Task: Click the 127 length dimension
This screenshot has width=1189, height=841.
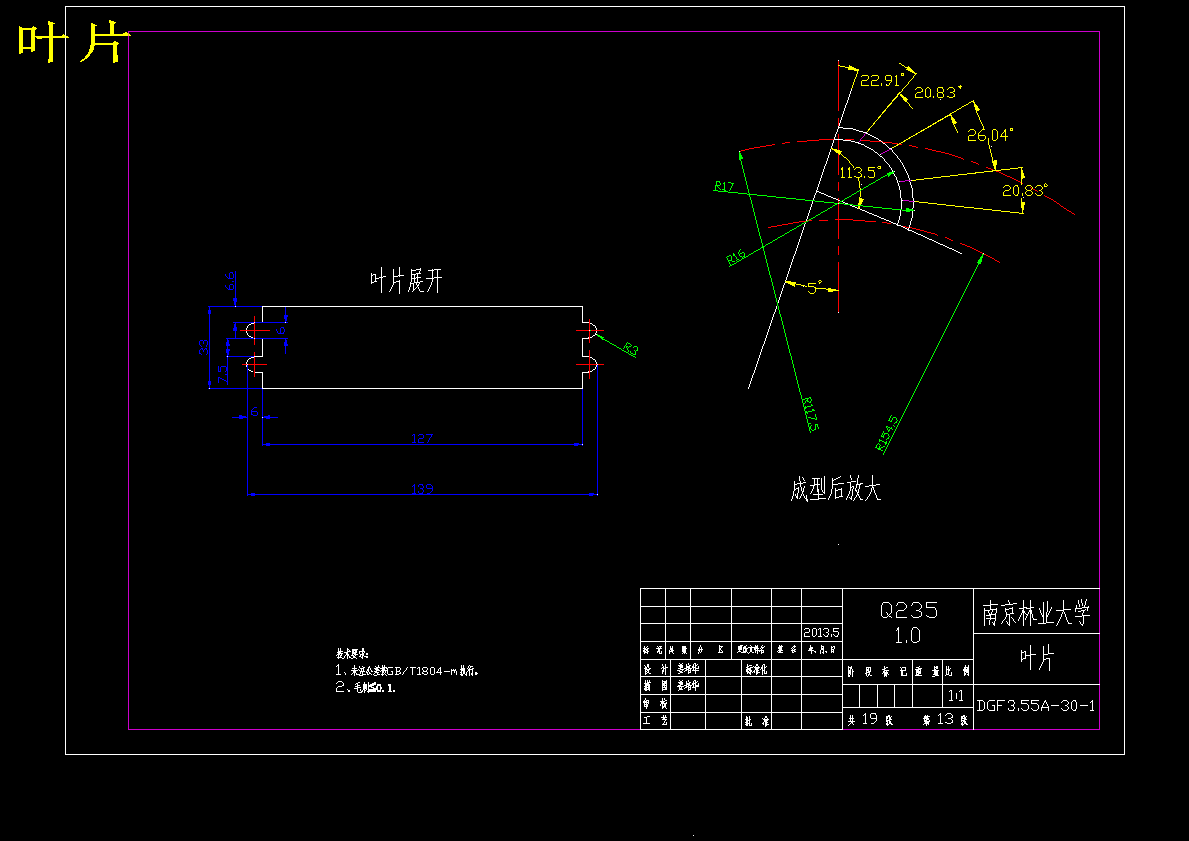Action: point(422,438)
